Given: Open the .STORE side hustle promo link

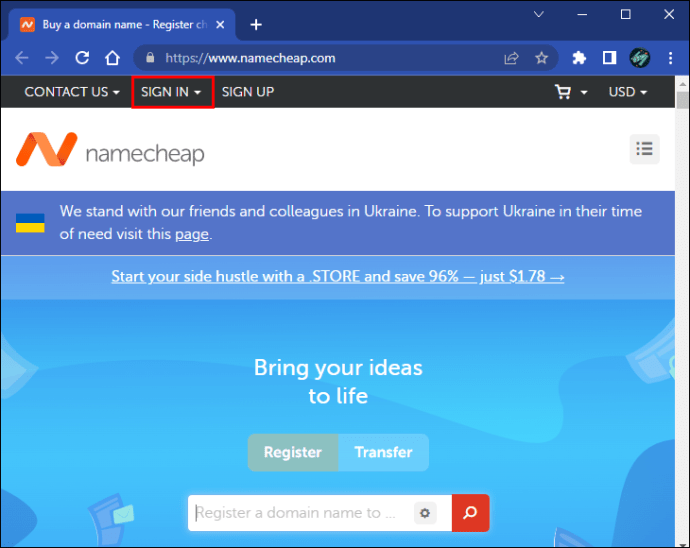Looking at the screenshot, I should 338,276.
